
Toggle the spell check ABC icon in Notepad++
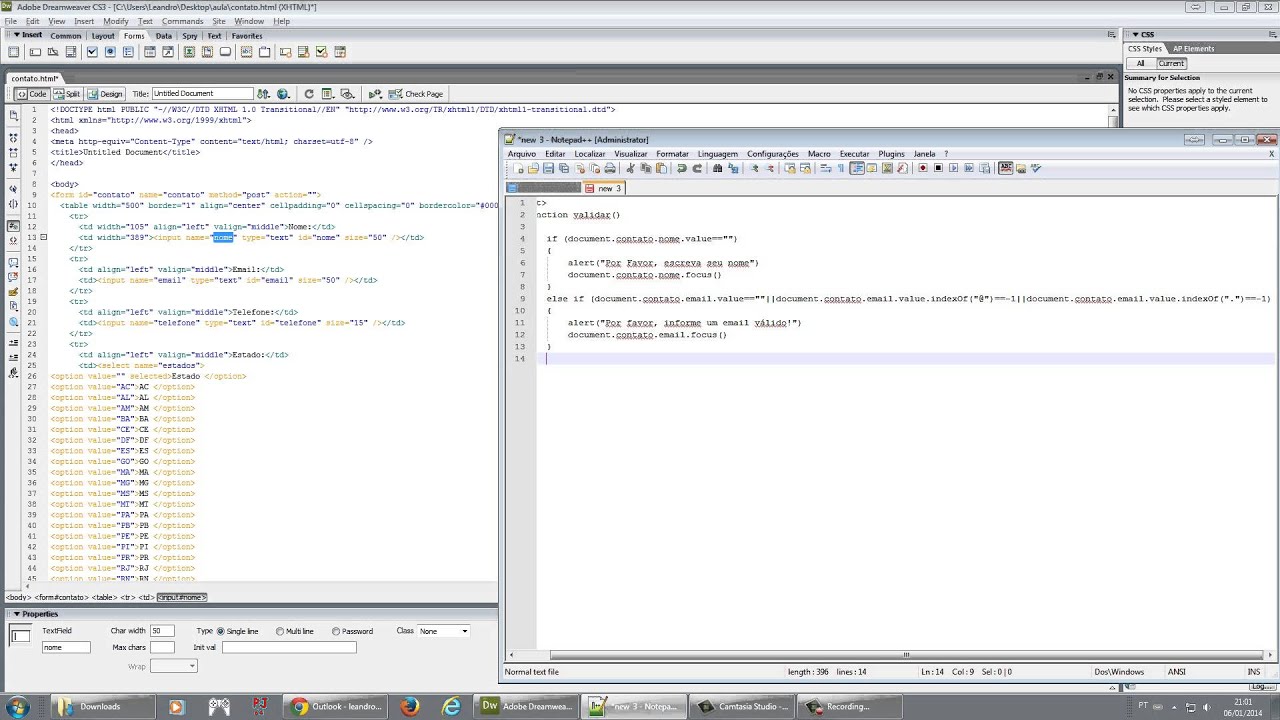1006,168
